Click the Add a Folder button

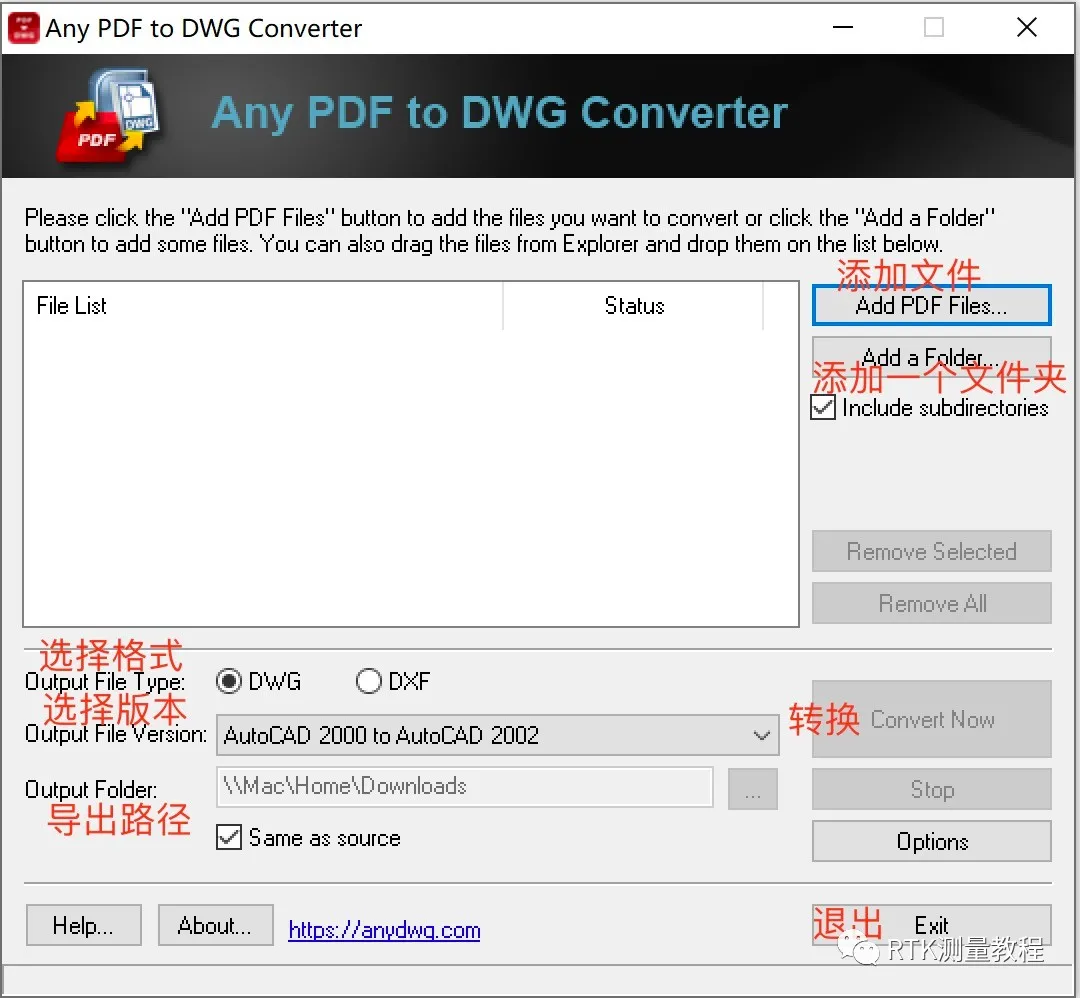click(931, 356)
